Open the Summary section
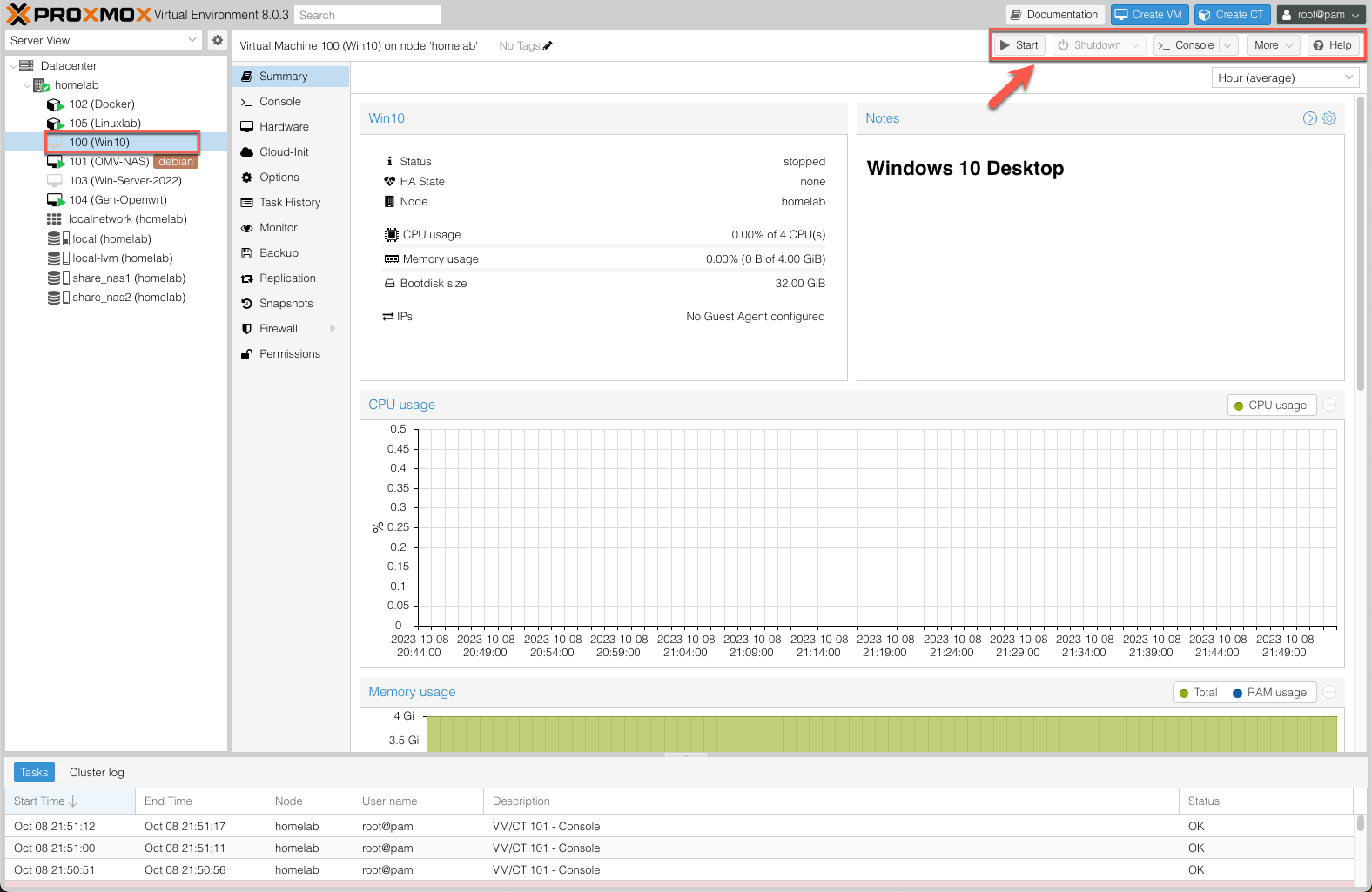 291,77
